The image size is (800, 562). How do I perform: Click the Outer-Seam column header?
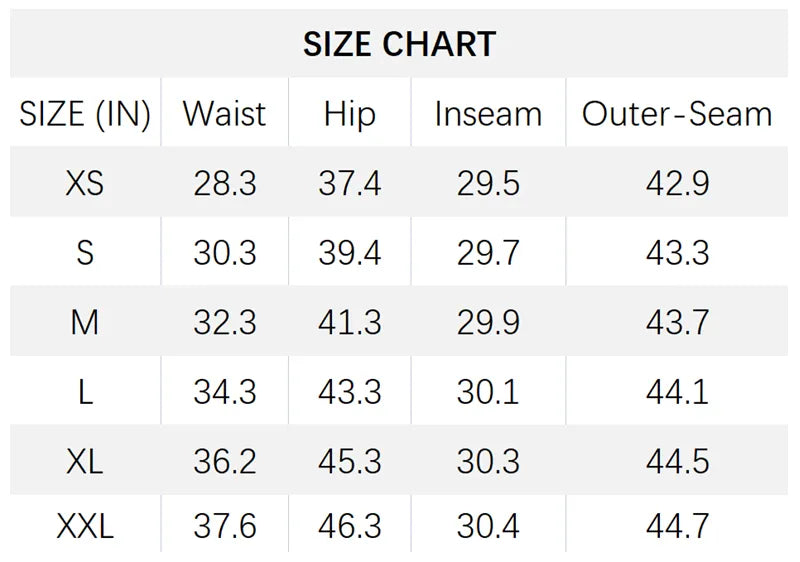(x=677, y=114)
